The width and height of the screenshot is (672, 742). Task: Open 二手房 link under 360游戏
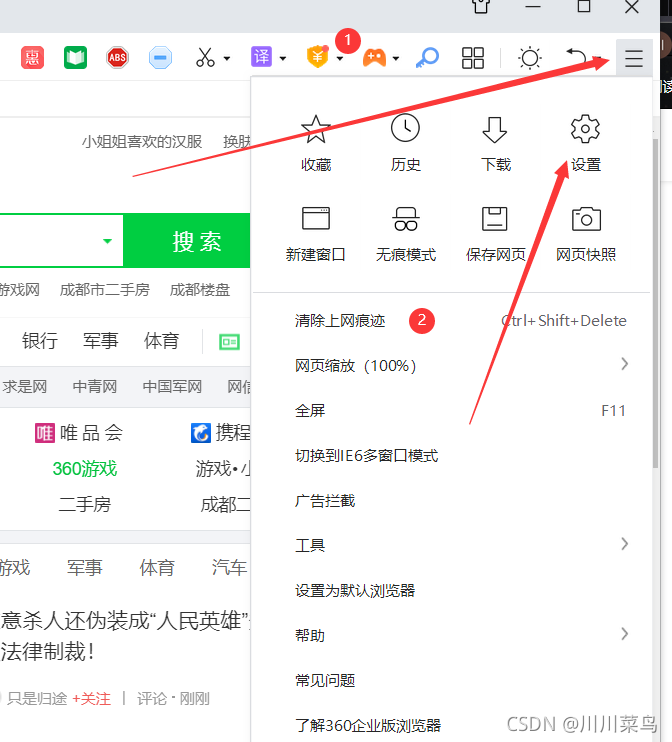click(85, 504)
